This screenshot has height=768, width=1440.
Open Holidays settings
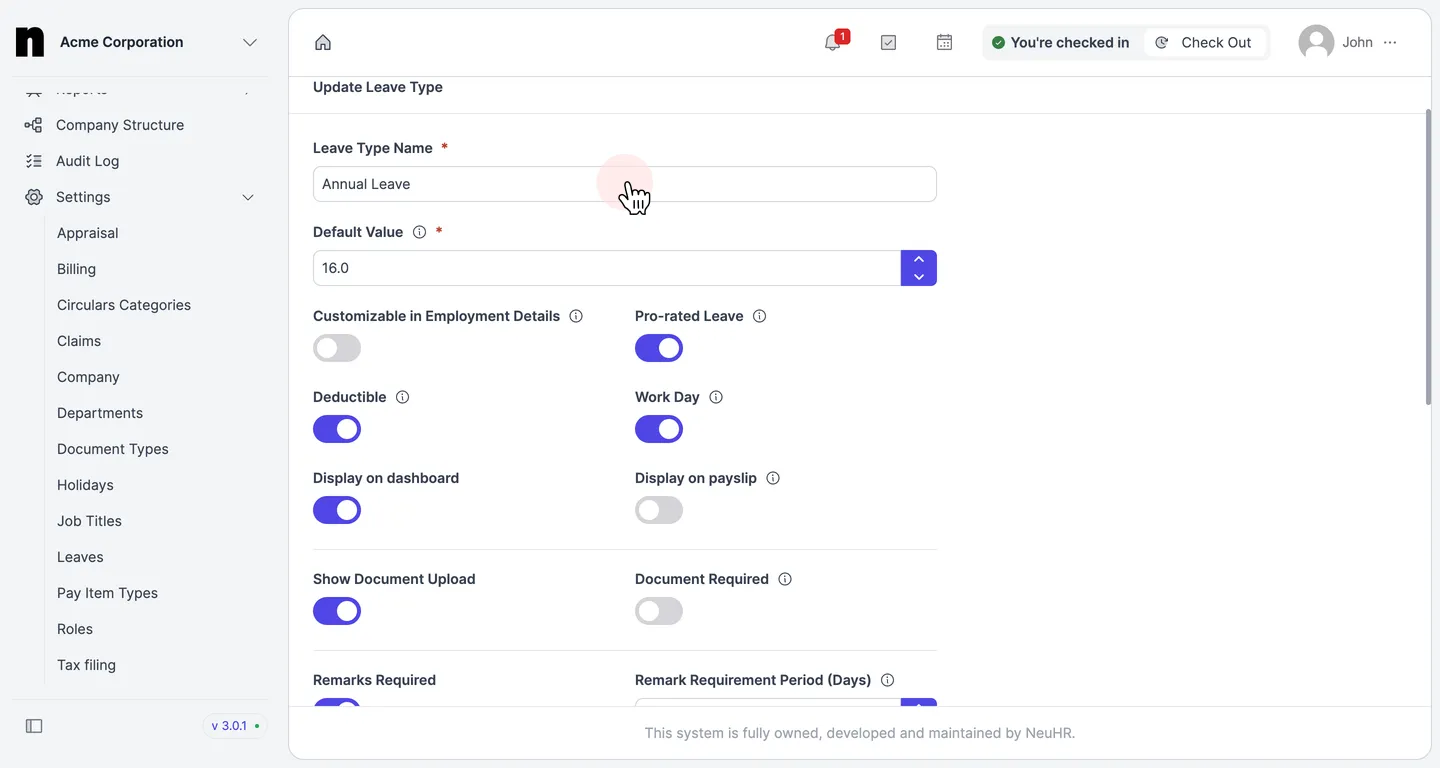pyautogui.click(x=85, y=485)
